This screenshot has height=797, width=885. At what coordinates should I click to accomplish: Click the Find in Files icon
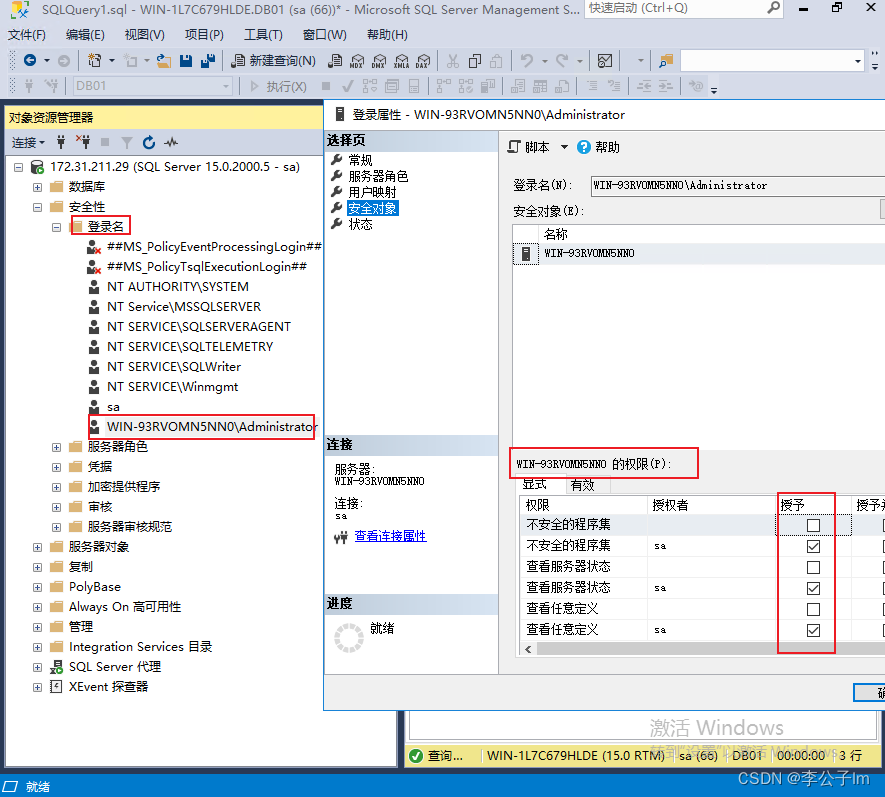tap(666, 60)
